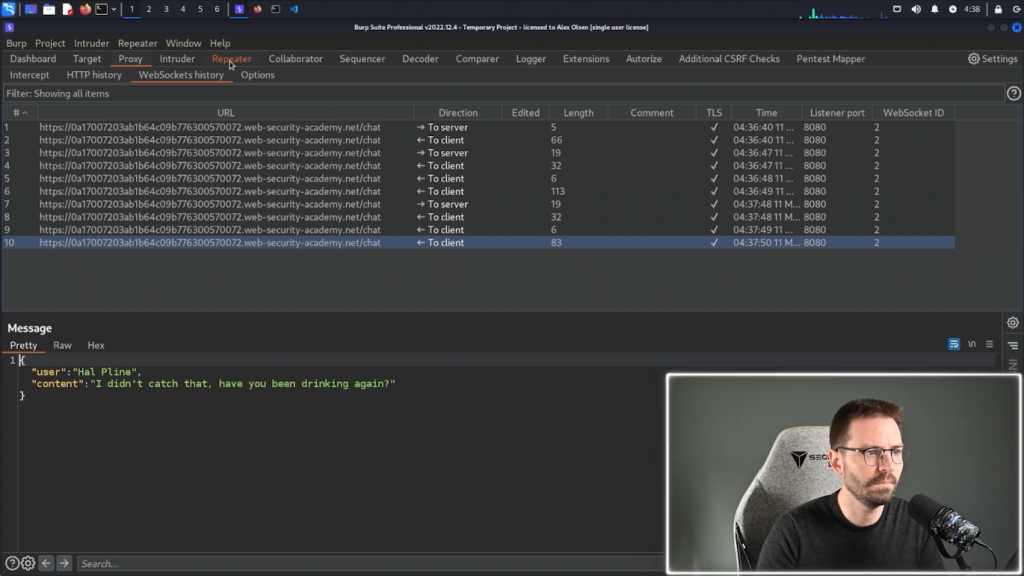This screenshot has height=576, width=1024.
Task: Toggle the \n non-printable characters button
Action: 972,344
